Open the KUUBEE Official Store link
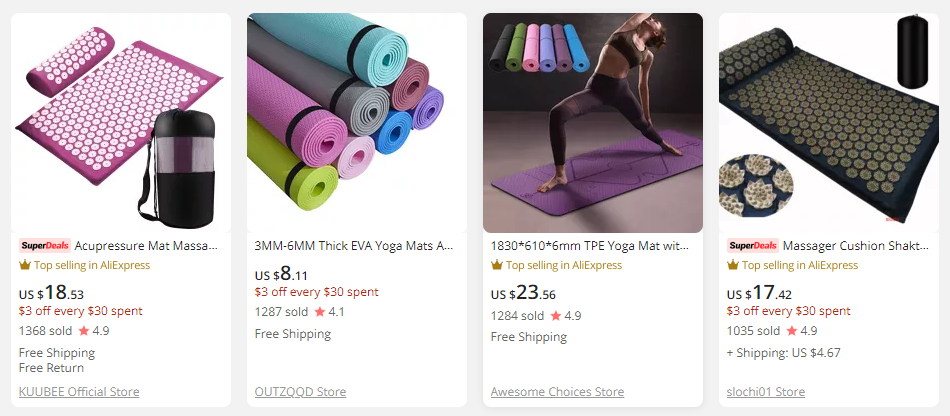The width and height of the screenshot is (950, 416). (79, 392)
